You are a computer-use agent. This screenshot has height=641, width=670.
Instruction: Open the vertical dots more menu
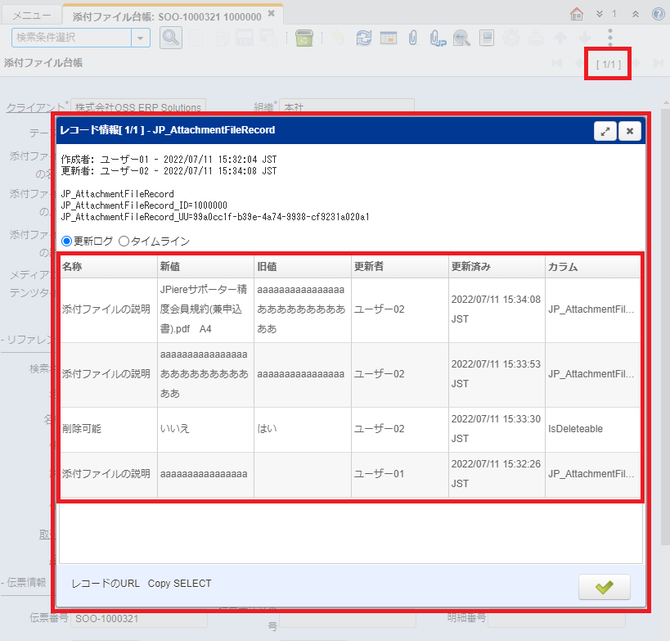click(x=610, y=38)
